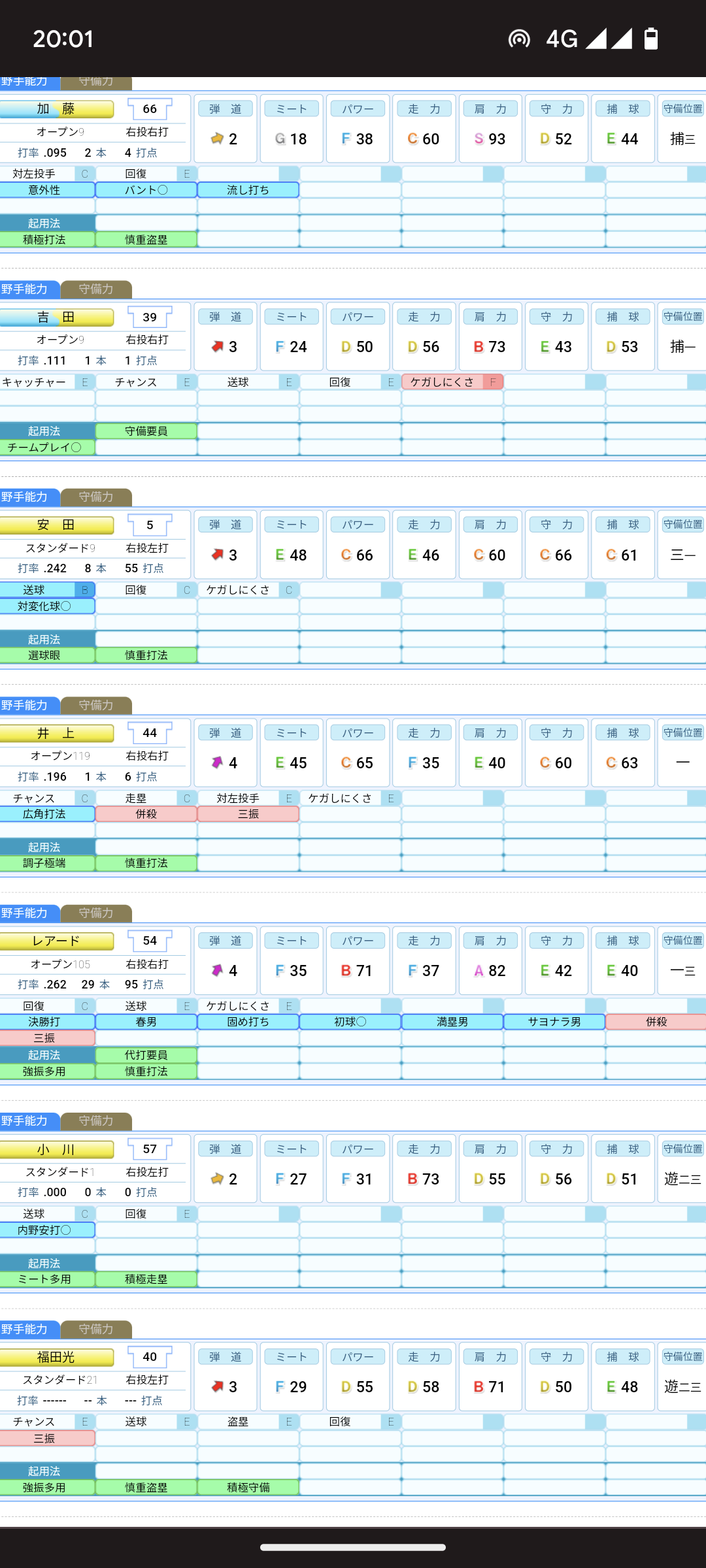Tap the hotspot icon in status bar

(519, 39)
